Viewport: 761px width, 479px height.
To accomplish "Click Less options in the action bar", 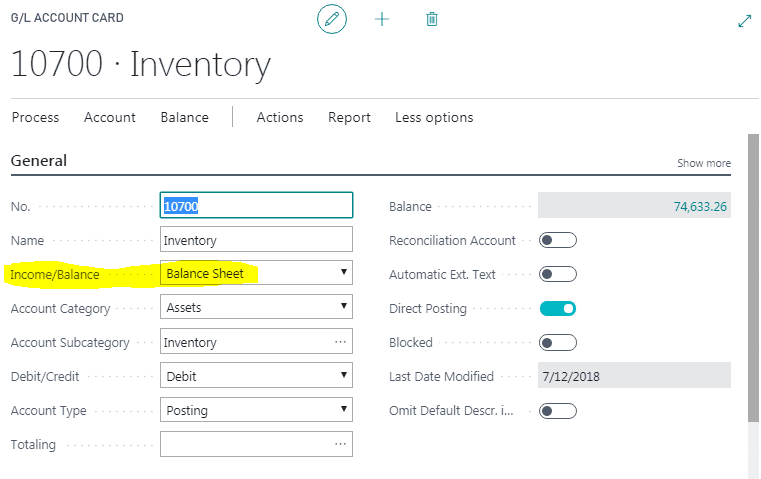I will (434, 117).
